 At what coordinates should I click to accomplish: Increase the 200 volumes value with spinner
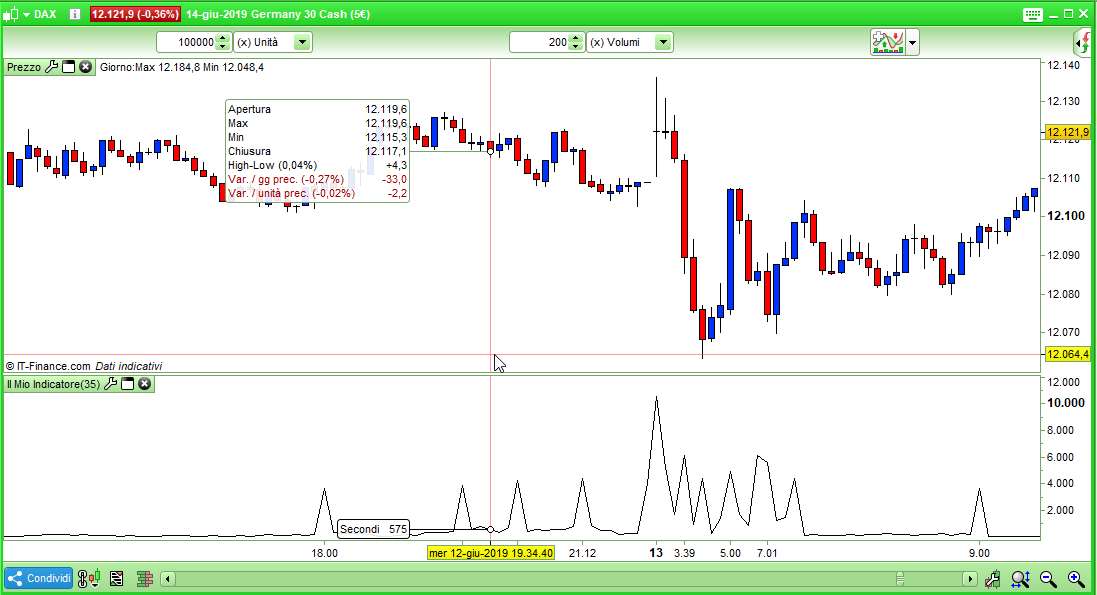[x=575, y=38]
